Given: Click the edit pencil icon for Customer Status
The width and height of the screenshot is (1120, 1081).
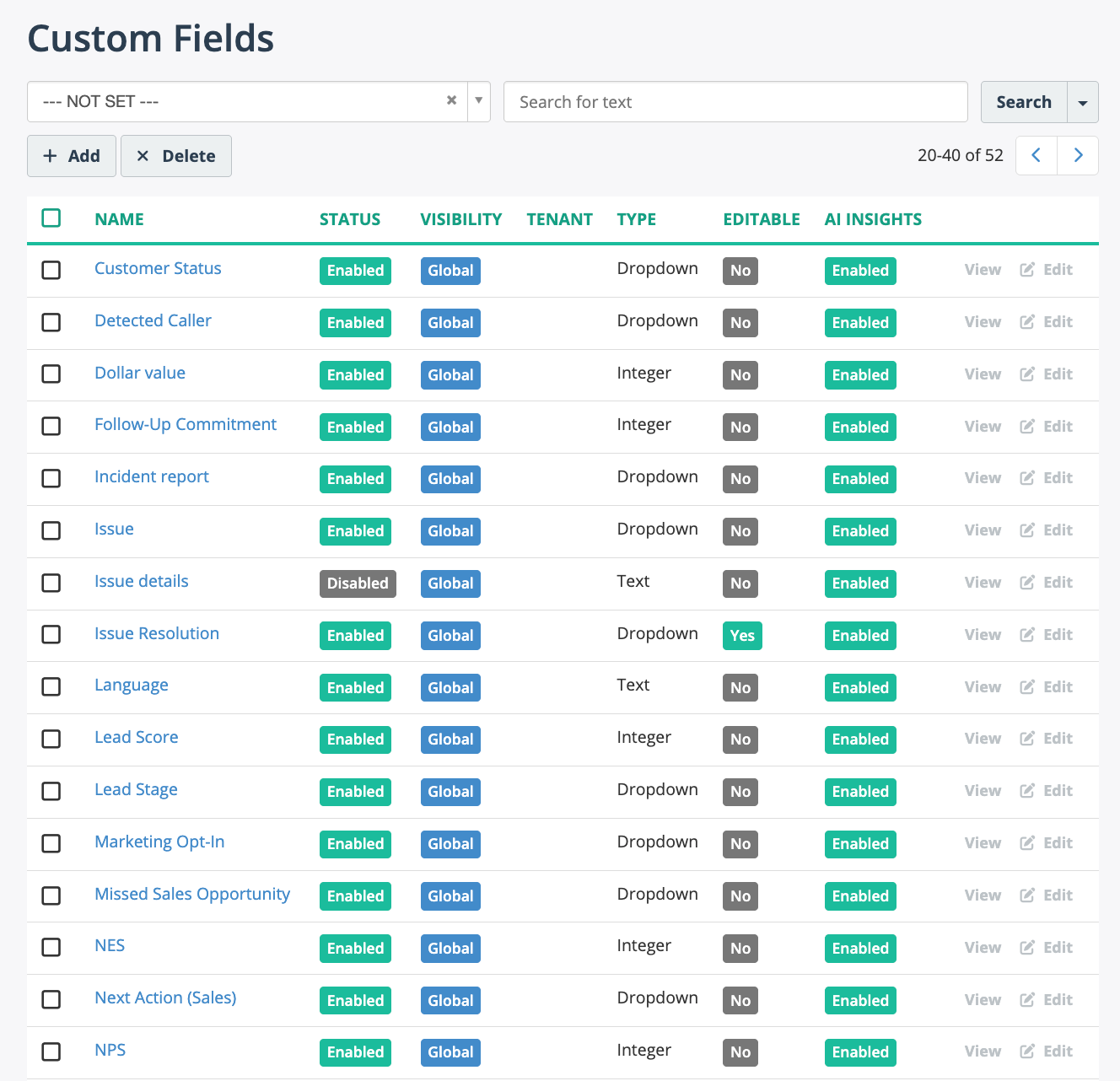Looking at the screenshot, I should (1027, 270).
